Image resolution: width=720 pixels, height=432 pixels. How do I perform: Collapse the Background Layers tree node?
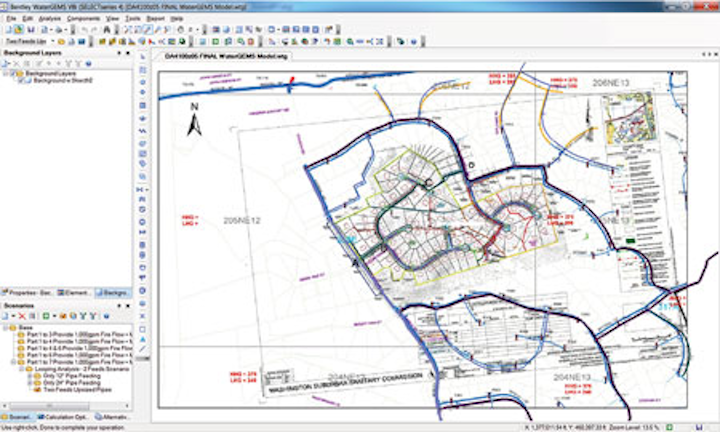(6, 73)
